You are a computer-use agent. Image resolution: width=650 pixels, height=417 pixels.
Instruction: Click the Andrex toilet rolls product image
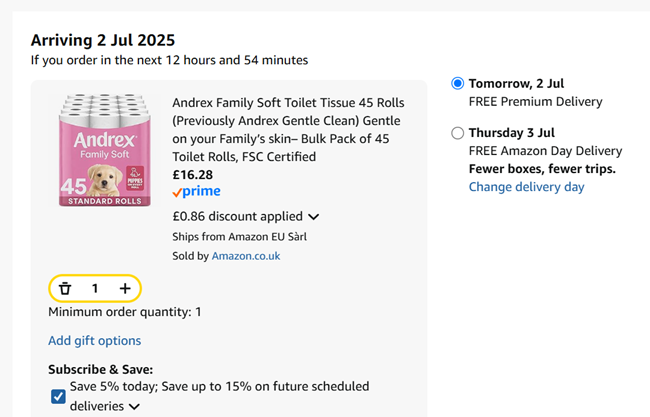(100, 150)
